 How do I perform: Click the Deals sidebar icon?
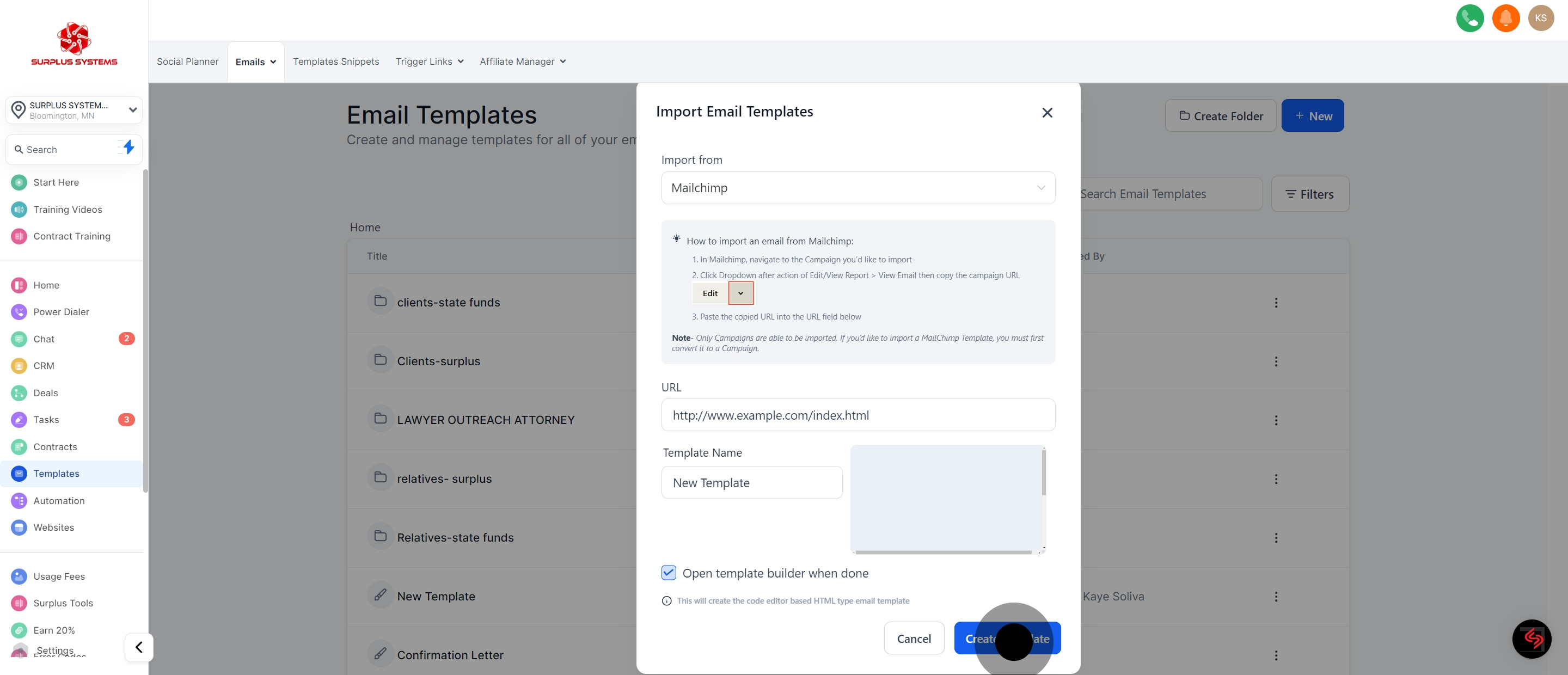19,392
